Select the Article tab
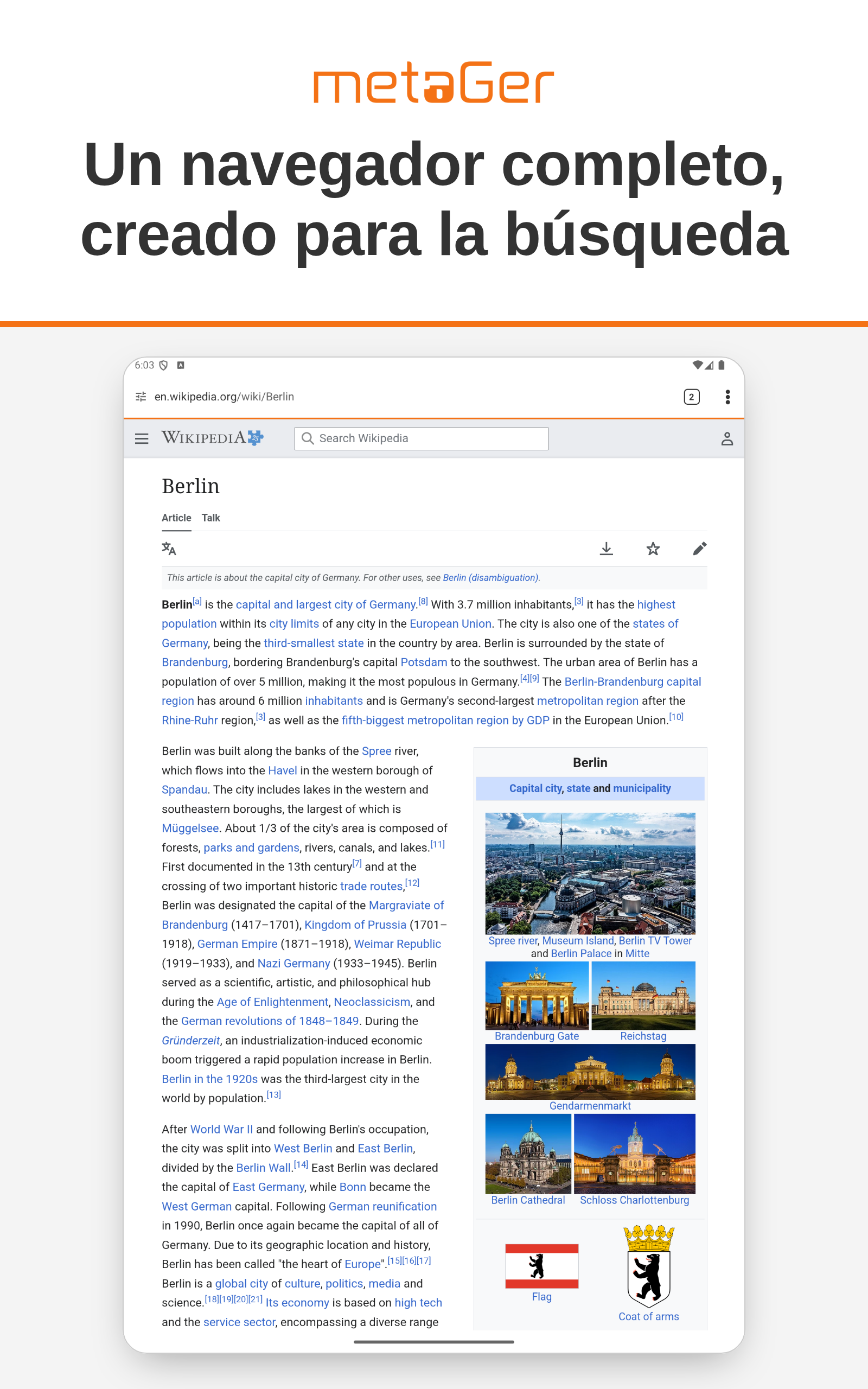 click(176, 518)
